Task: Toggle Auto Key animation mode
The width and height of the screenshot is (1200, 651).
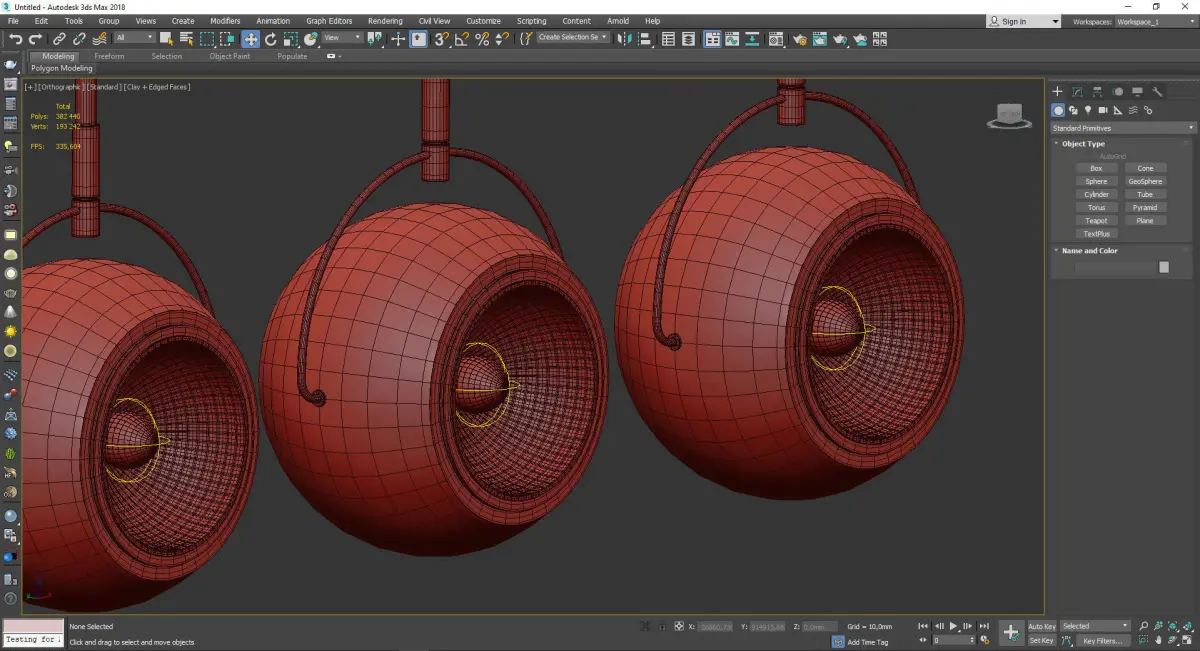Action: pos(1042,626)
